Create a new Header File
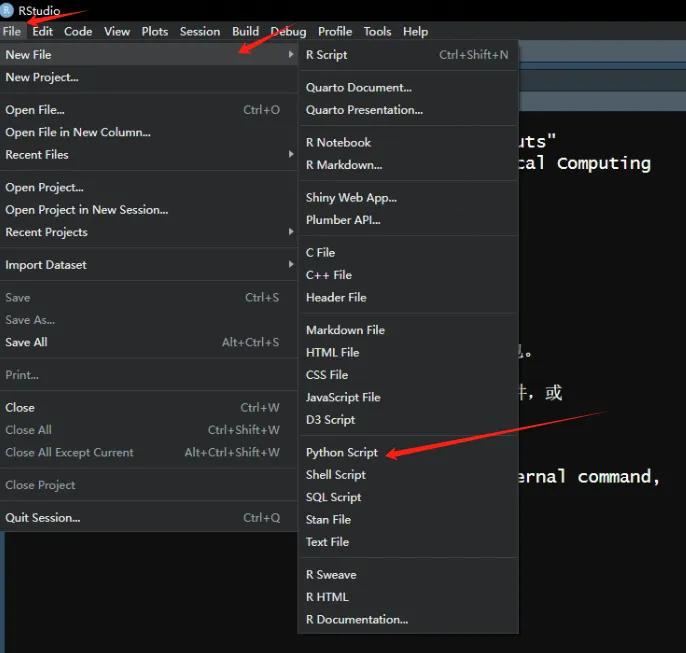This screenshot has width=686, height=653. coord(408,297)
